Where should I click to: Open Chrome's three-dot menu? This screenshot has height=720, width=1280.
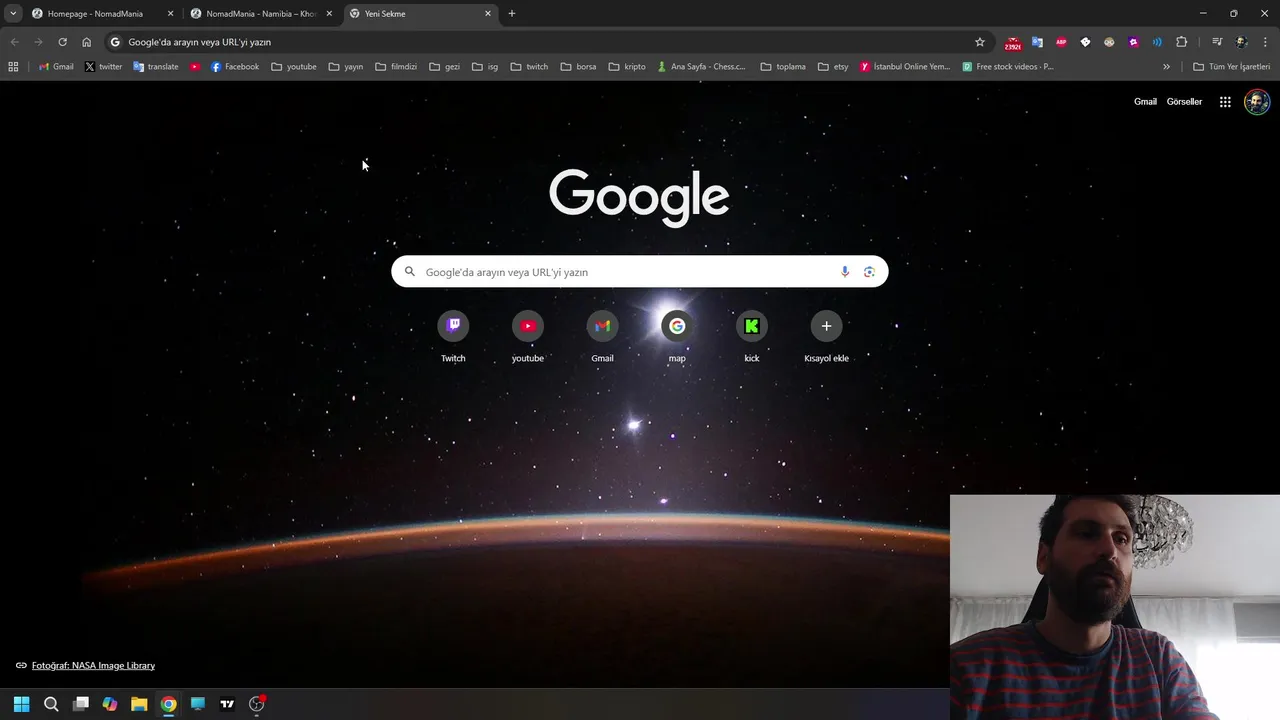[x=1265, y=42]
